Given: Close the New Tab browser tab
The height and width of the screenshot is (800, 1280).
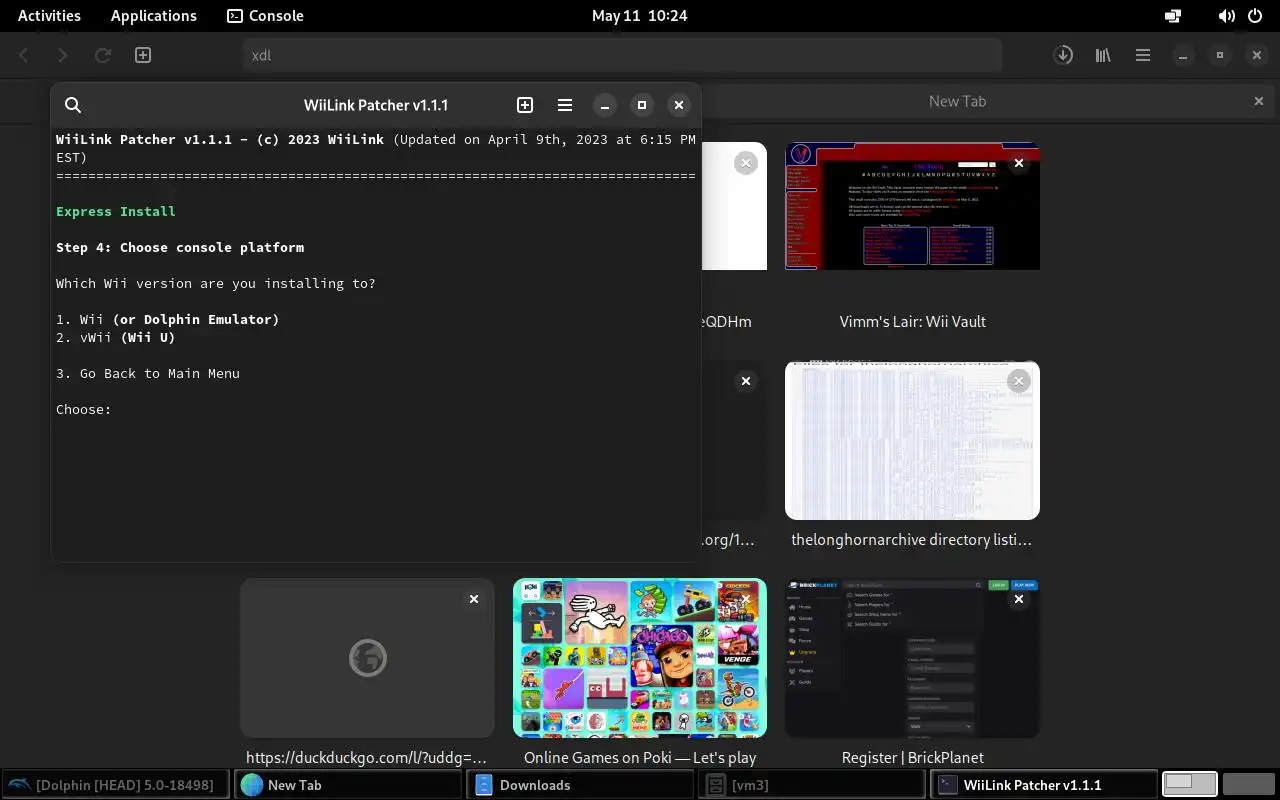Looking at the screenshot, I should (1259, 101).
